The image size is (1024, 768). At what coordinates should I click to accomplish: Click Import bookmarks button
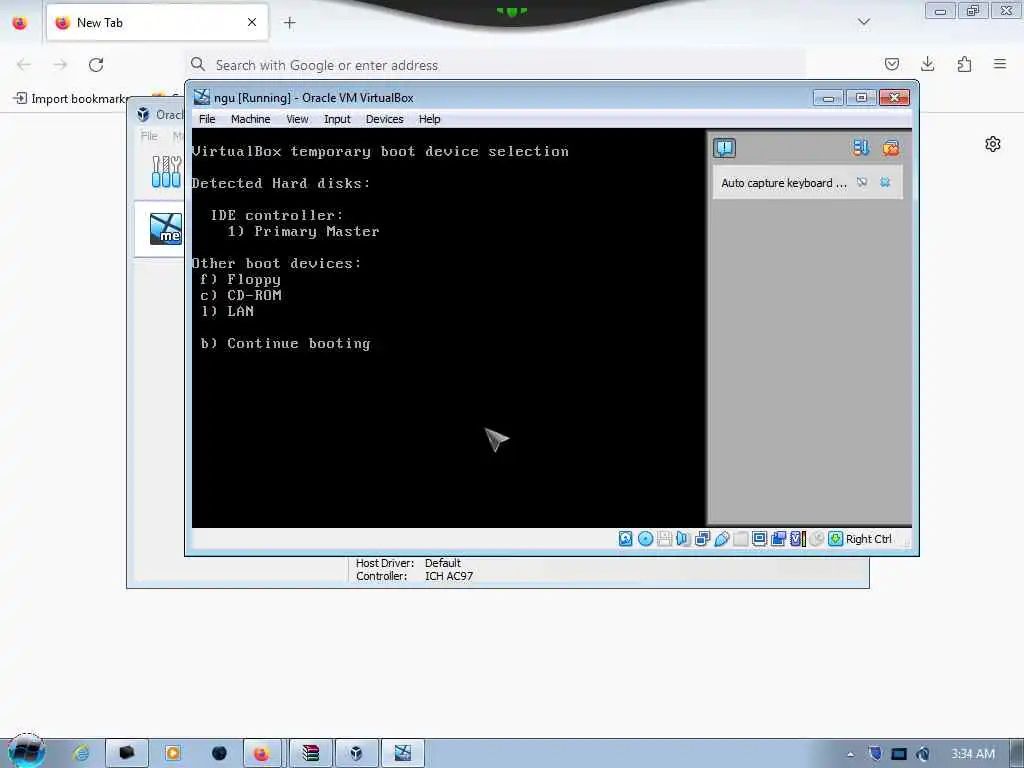click(70, 99)
